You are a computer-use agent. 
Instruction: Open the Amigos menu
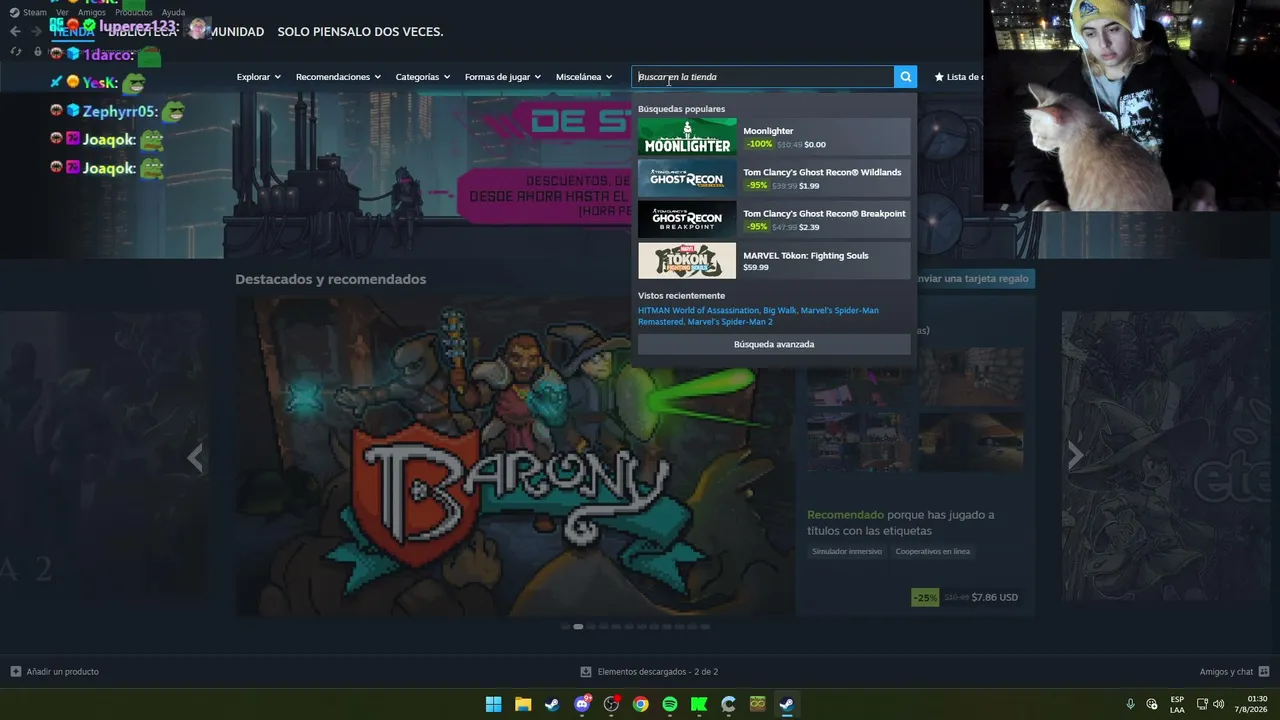coord(92,12)
